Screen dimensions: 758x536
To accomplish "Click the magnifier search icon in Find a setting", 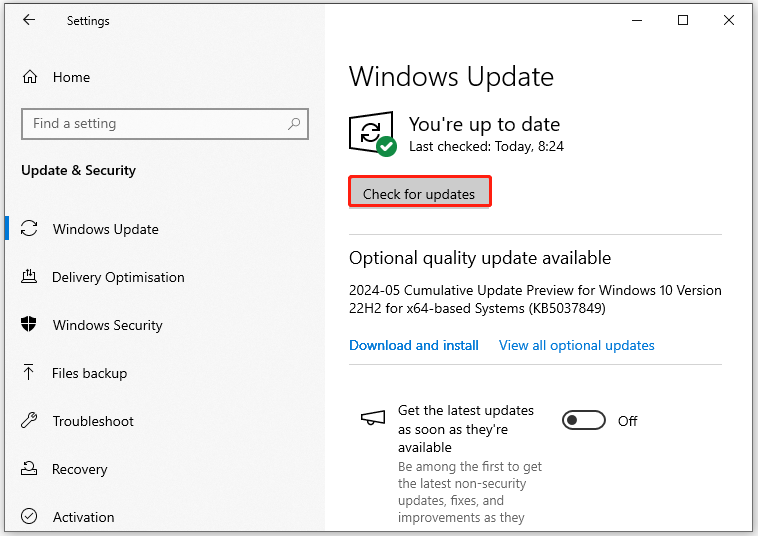I will click(294, 124).
